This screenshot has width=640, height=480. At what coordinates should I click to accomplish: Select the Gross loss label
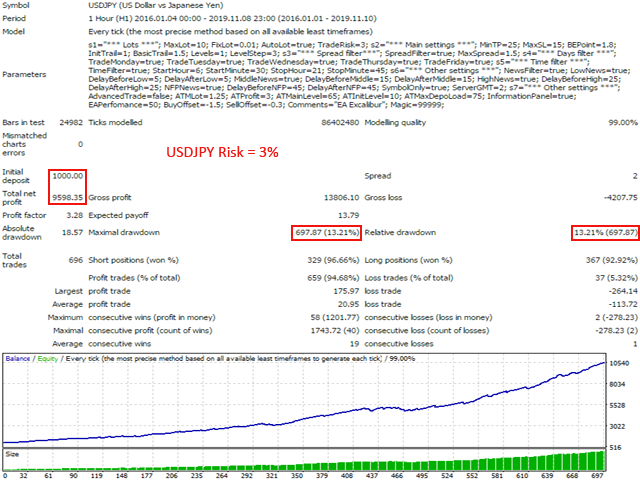pos(383,198)
